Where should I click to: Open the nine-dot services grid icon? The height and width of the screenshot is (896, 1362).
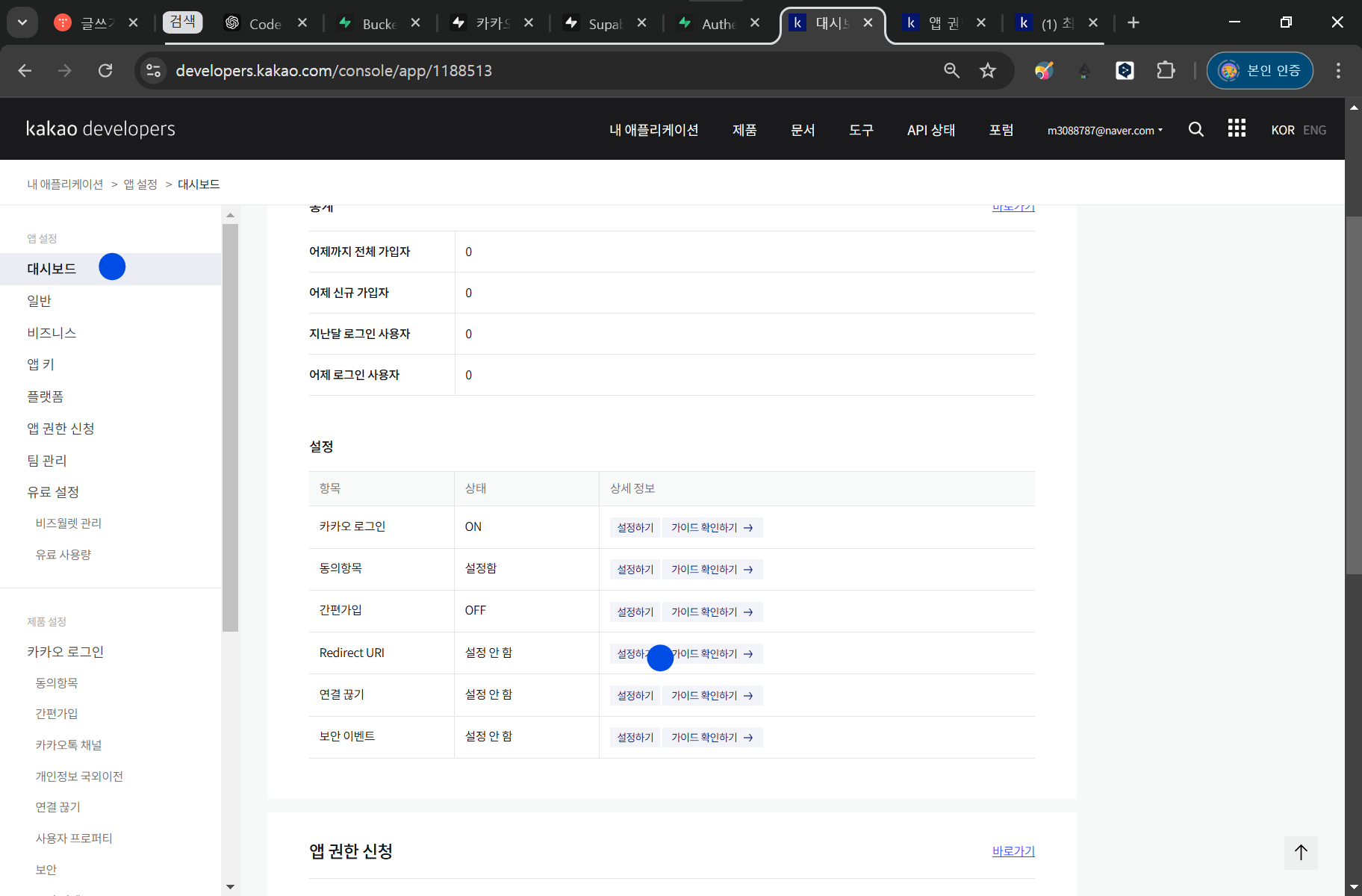point(1237,128)
